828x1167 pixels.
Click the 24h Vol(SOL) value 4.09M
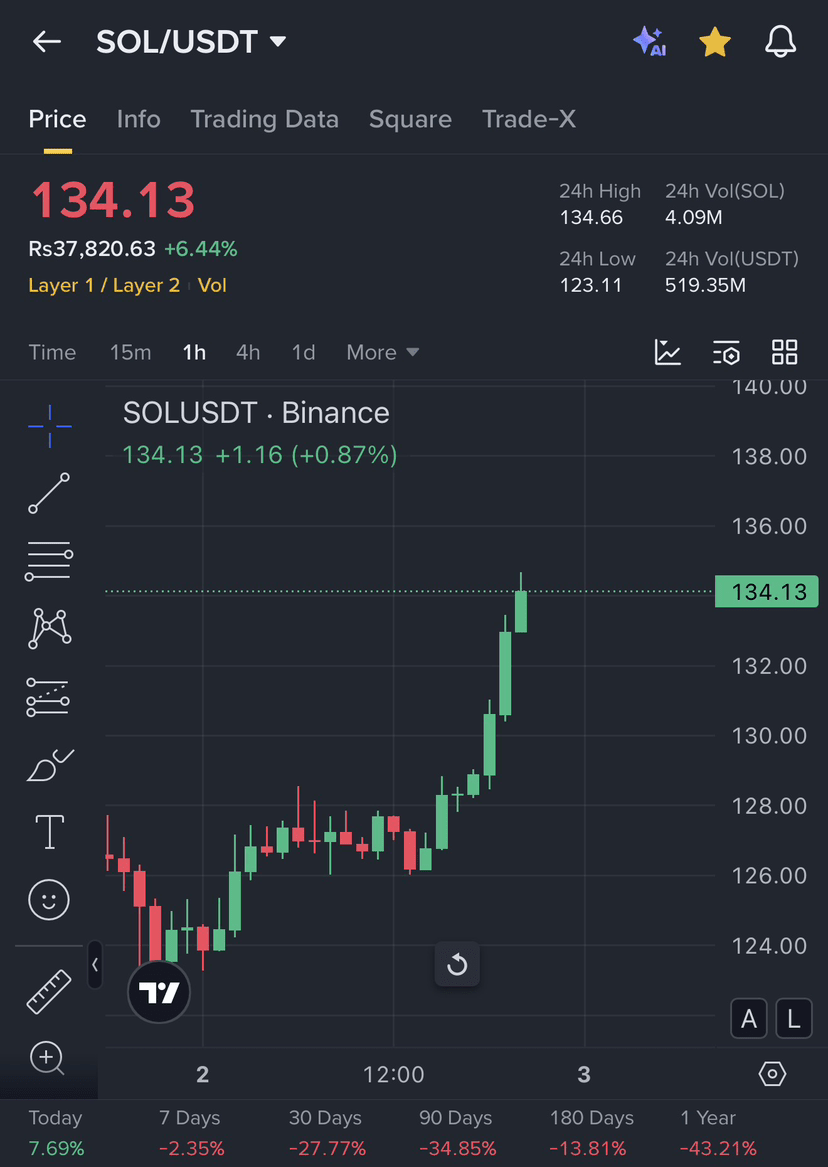pos(693,218)
